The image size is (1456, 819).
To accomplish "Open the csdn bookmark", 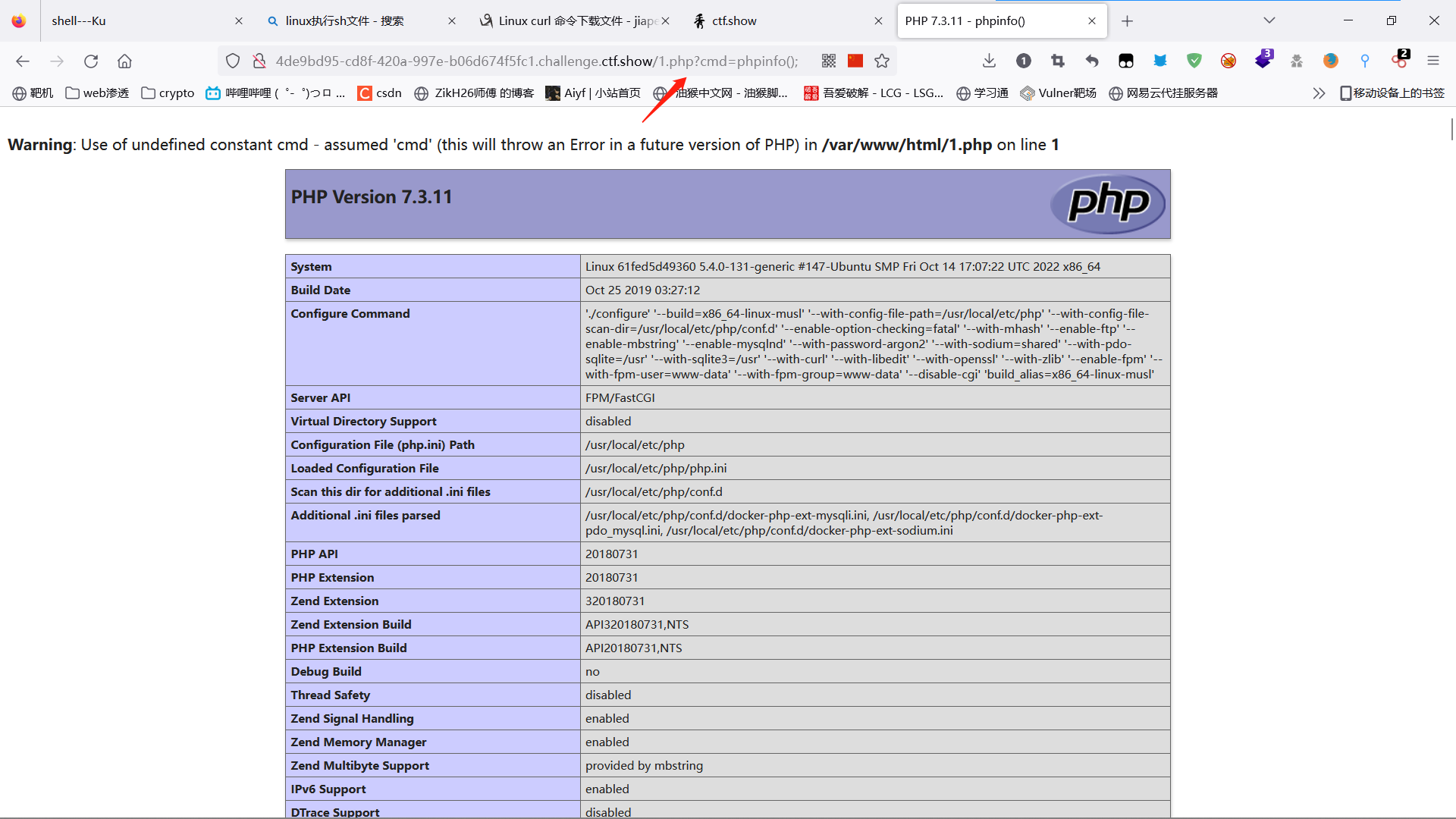I will pos(379,93).
